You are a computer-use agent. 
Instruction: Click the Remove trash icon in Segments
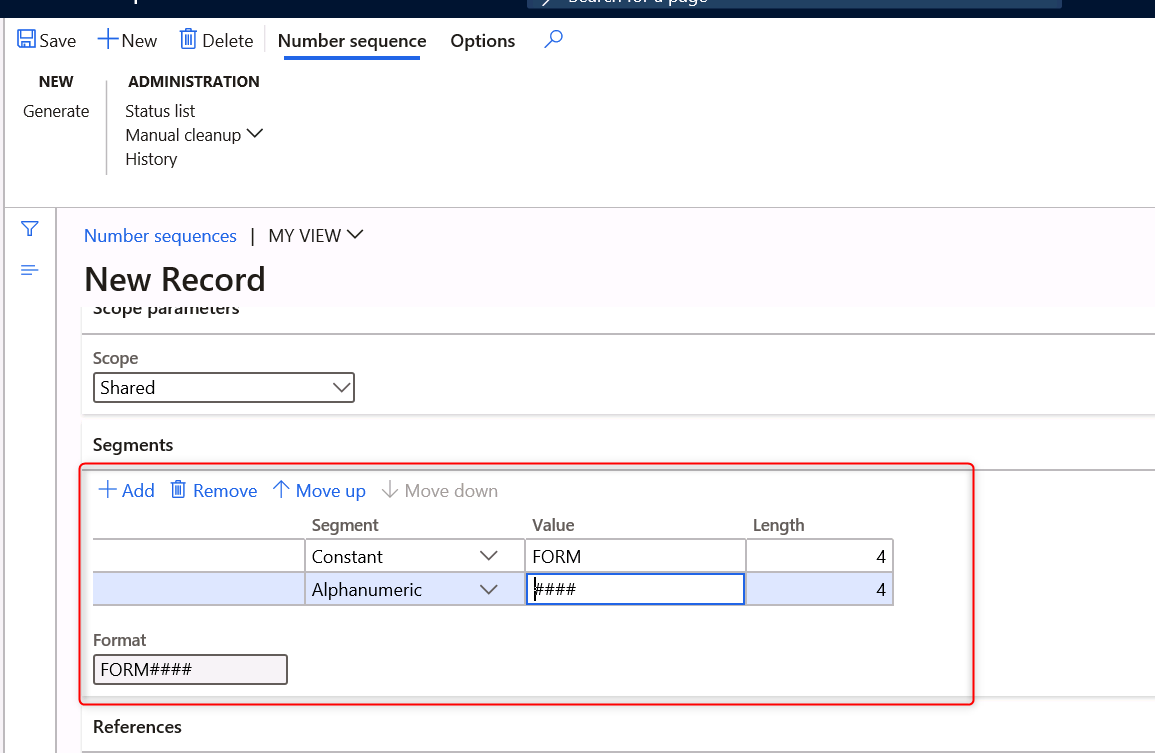tap(178, 490)
